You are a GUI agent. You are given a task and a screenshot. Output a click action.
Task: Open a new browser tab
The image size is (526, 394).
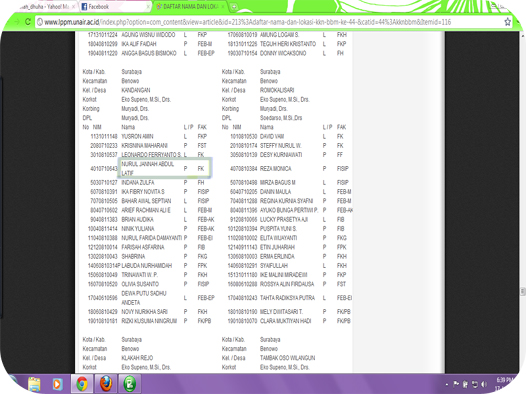(x=234, y=7)
